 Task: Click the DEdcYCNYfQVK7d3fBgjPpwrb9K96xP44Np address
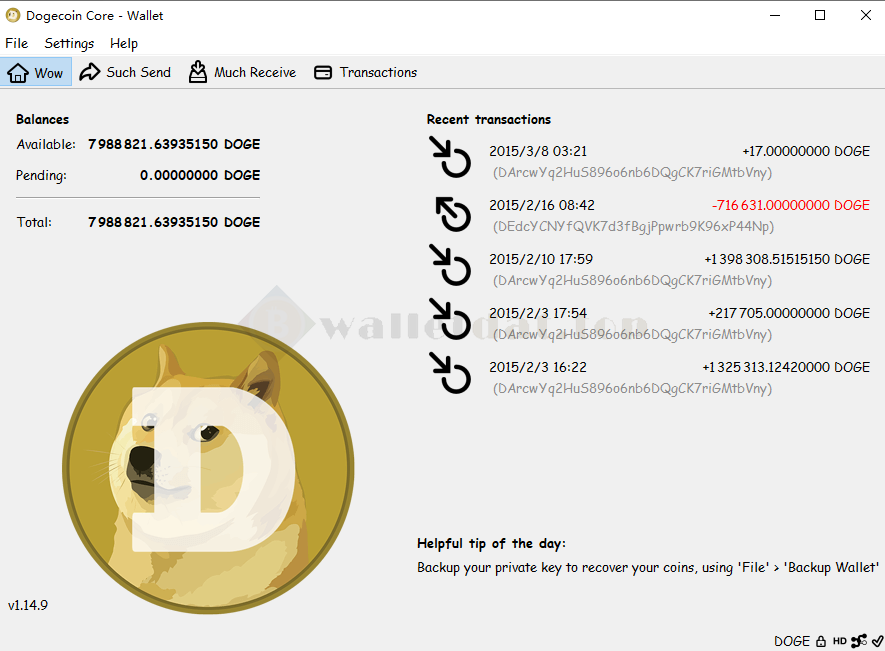point(633,227)
